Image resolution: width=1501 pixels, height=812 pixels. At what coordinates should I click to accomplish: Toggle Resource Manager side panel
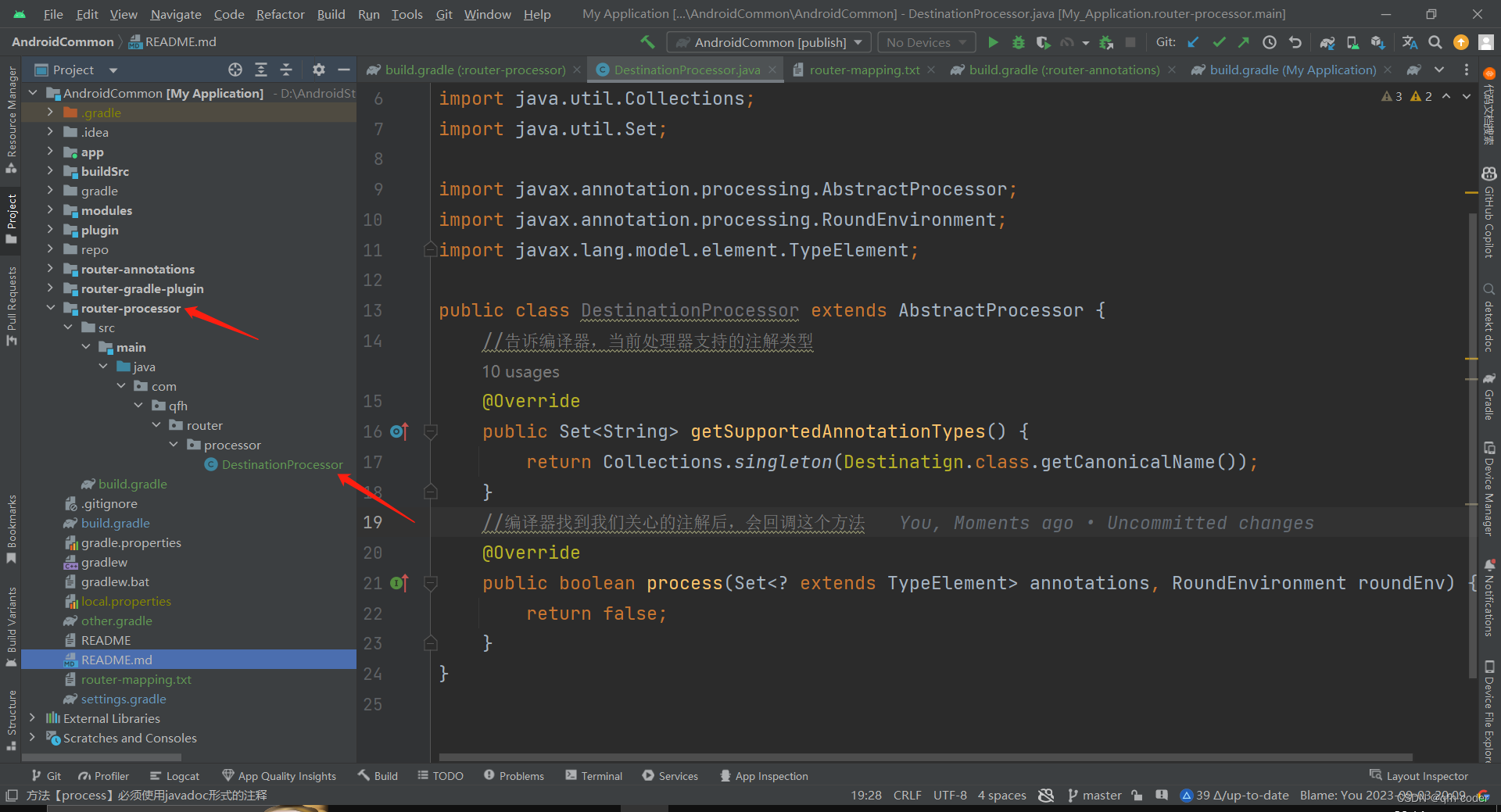click(x=11, y=120)
